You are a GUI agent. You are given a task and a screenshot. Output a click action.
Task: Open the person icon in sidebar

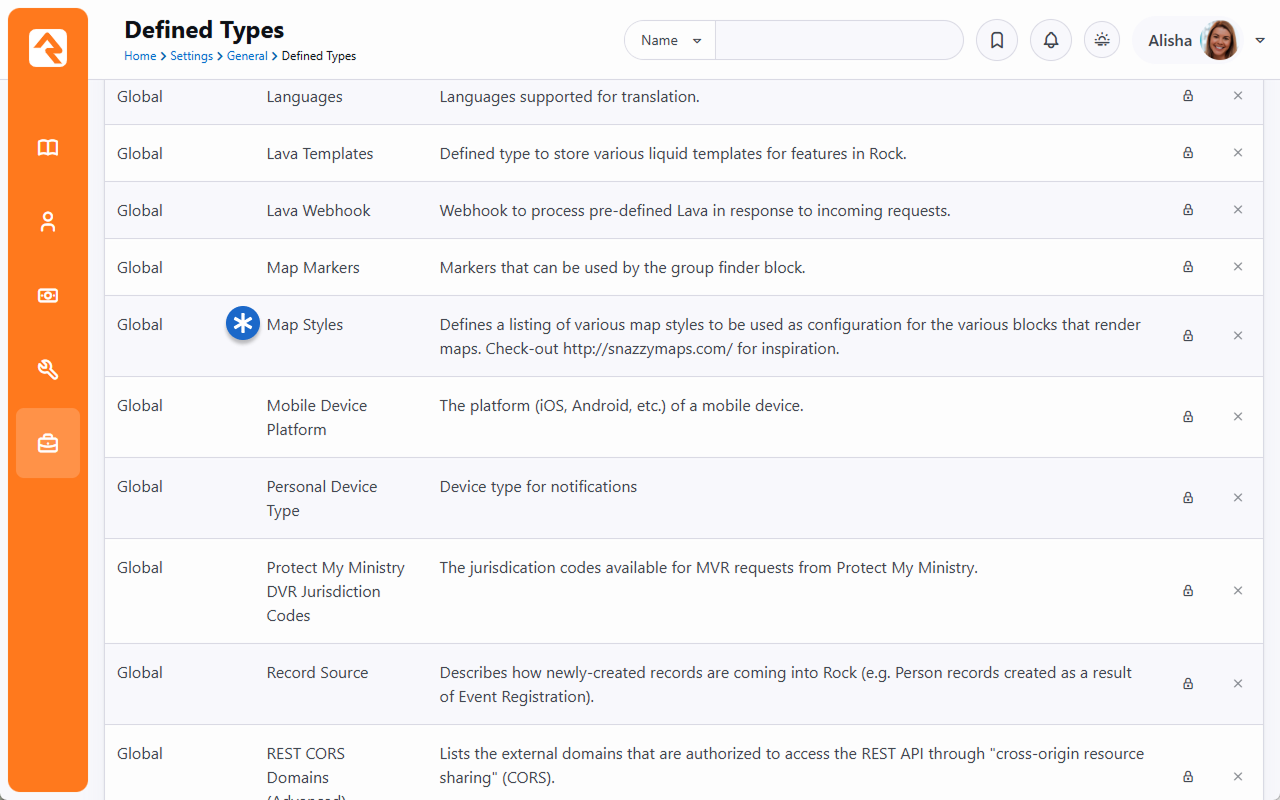pyautogui.click(x=48, y=222)
